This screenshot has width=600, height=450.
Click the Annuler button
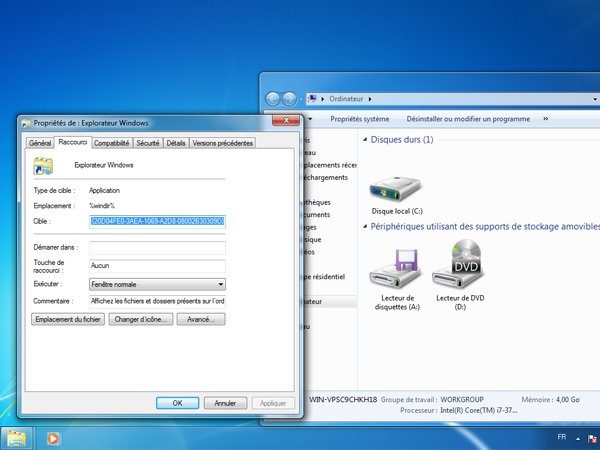click(225, 403)
